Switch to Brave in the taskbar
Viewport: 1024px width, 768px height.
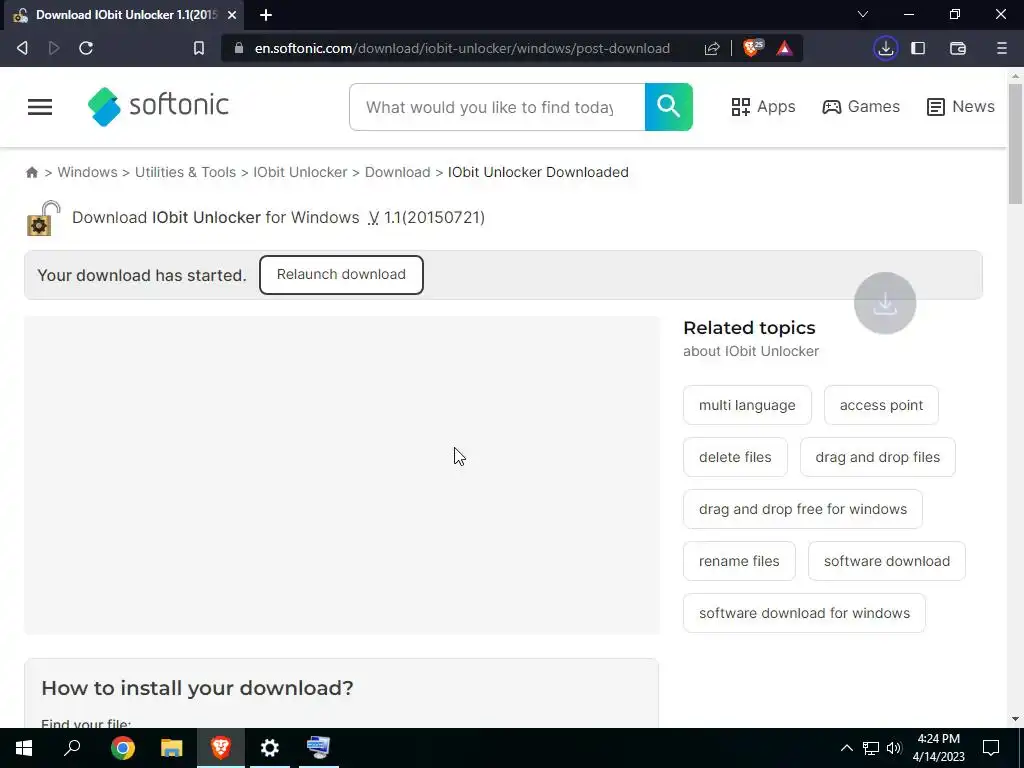click(x=221, y=748)
